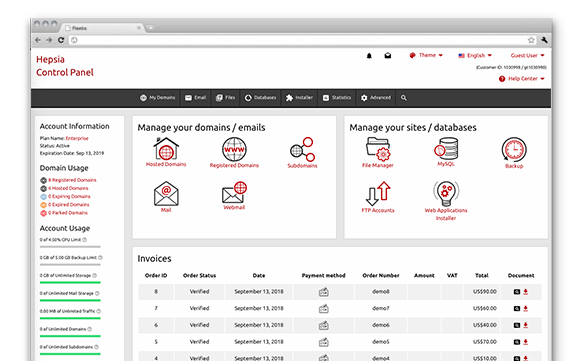Open the 6 Hosted Domains link
Image resolution: width=579 pixels, height=361 pixels.
point(68,188)
